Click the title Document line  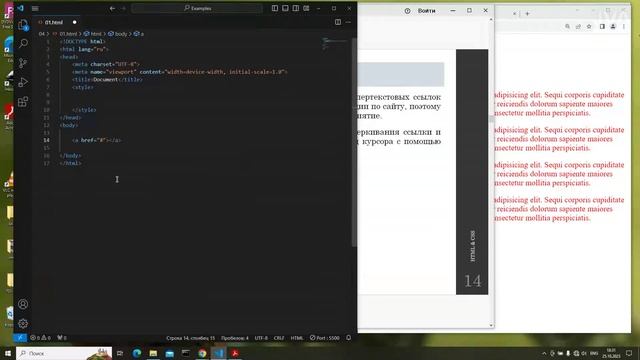point(107,80)
